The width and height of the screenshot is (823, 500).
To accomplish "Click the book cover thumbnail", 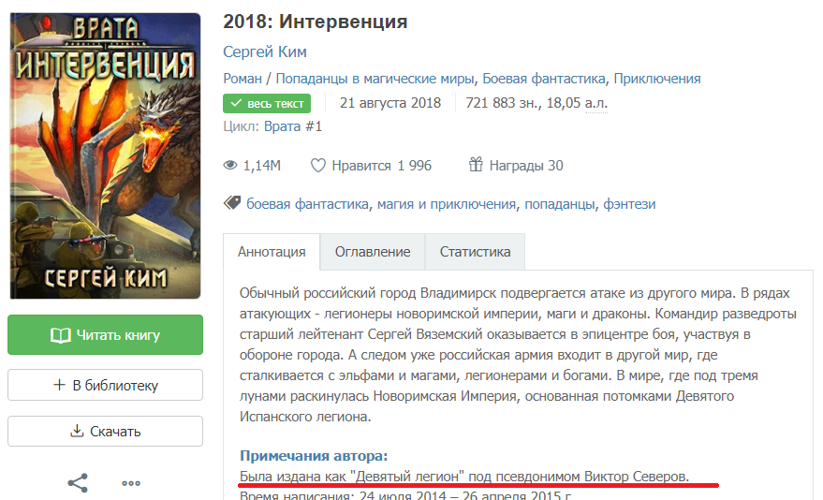I will 105,156.
